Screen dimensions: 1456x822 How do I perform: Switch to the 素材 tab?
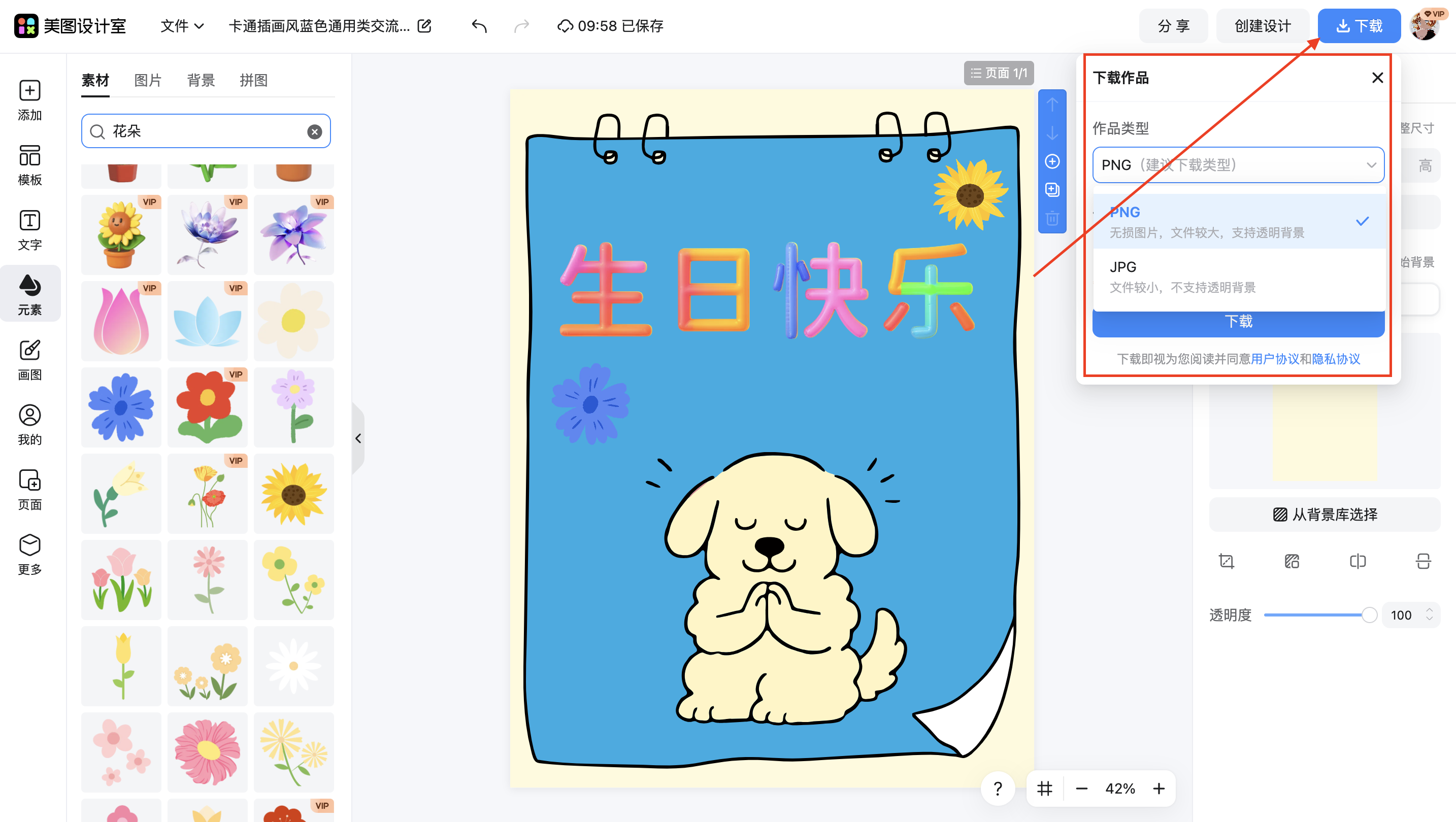95,80
